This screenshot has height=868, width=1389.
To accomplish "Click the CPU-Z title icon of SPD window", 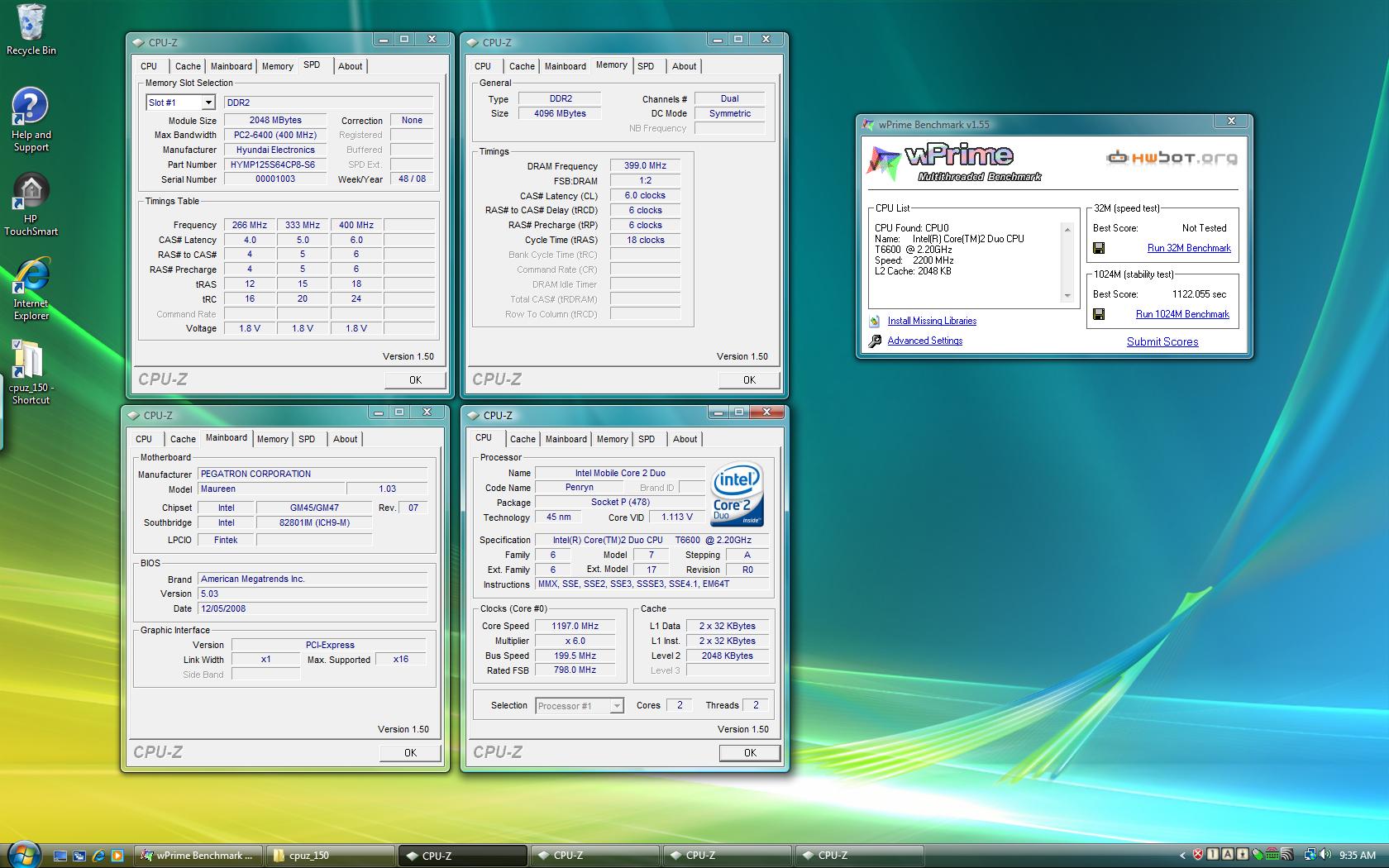I will point(138,42).
